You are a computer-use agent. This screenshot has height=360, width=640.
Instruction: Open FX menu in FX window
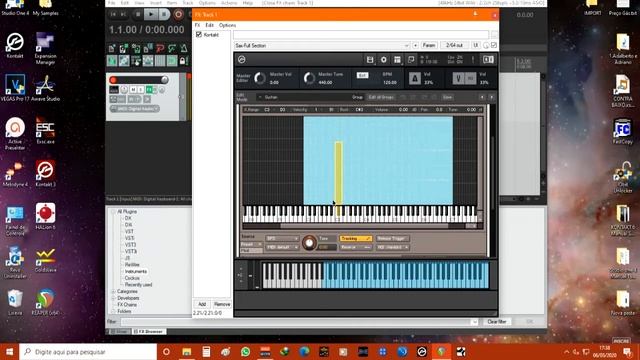[197, 25]
